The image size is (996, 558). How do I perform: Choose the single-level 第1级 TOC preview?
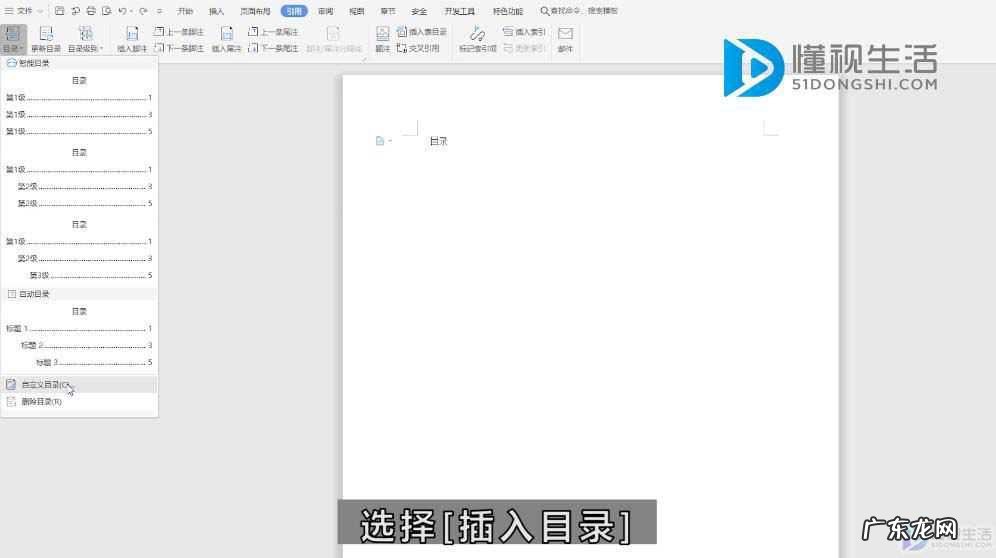pos(79,106)
